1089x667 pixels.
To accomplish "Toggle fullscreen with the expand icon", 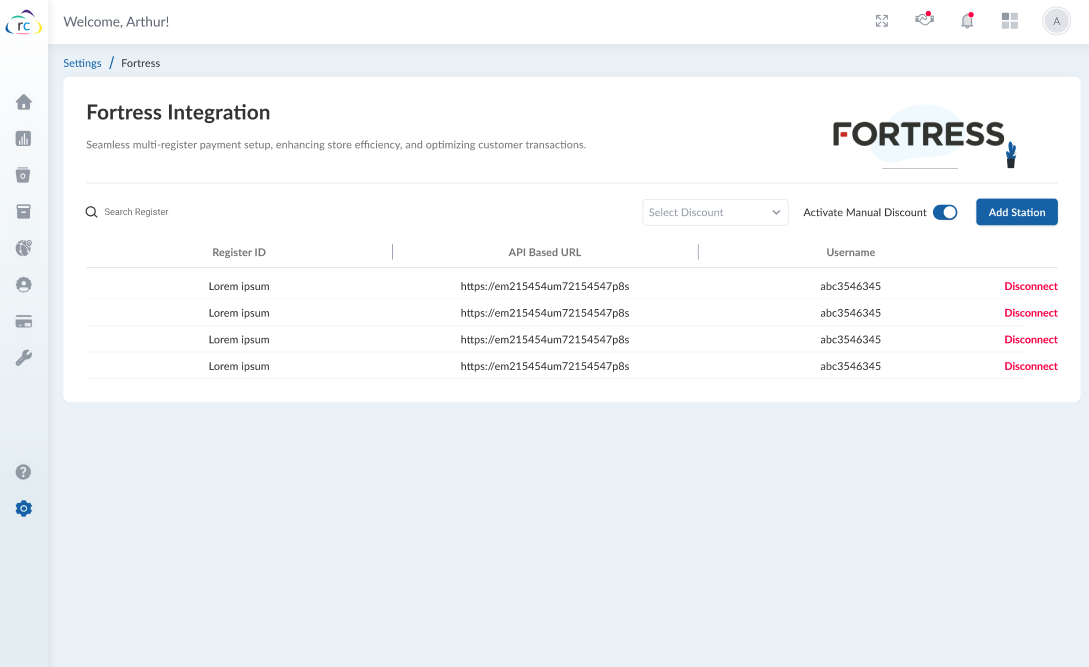I will [882, 21].
